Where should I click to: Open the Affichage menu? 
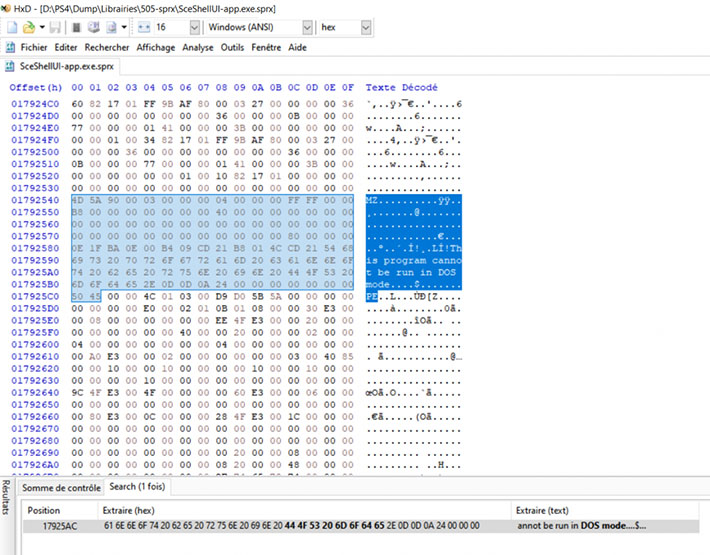156,47
